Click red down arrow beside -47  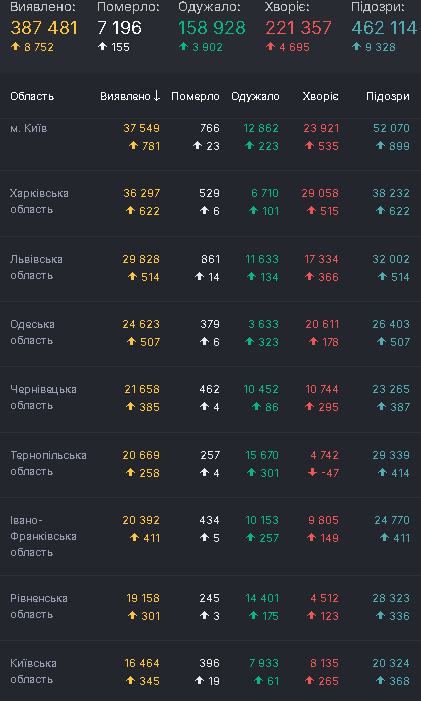313,473
